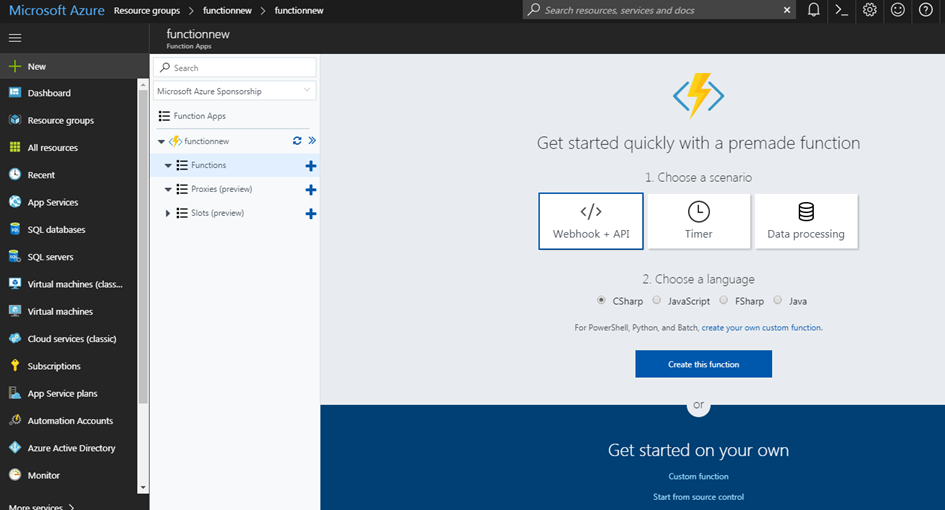Click the SQL servers icon
This screenshot has height=510, width=945.
pyautogui.click(x=15, y=256)
